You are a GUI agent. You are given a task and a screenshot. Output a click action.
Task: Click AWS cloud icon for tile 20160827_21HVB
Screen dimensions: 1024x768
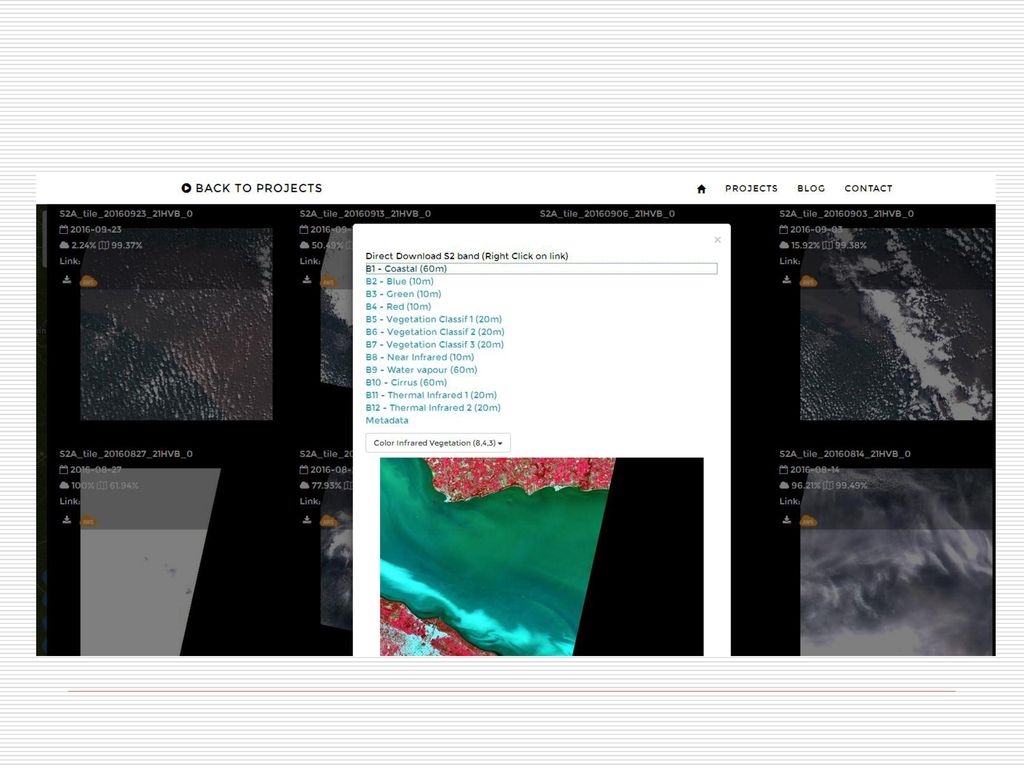(x=88, y=522)
